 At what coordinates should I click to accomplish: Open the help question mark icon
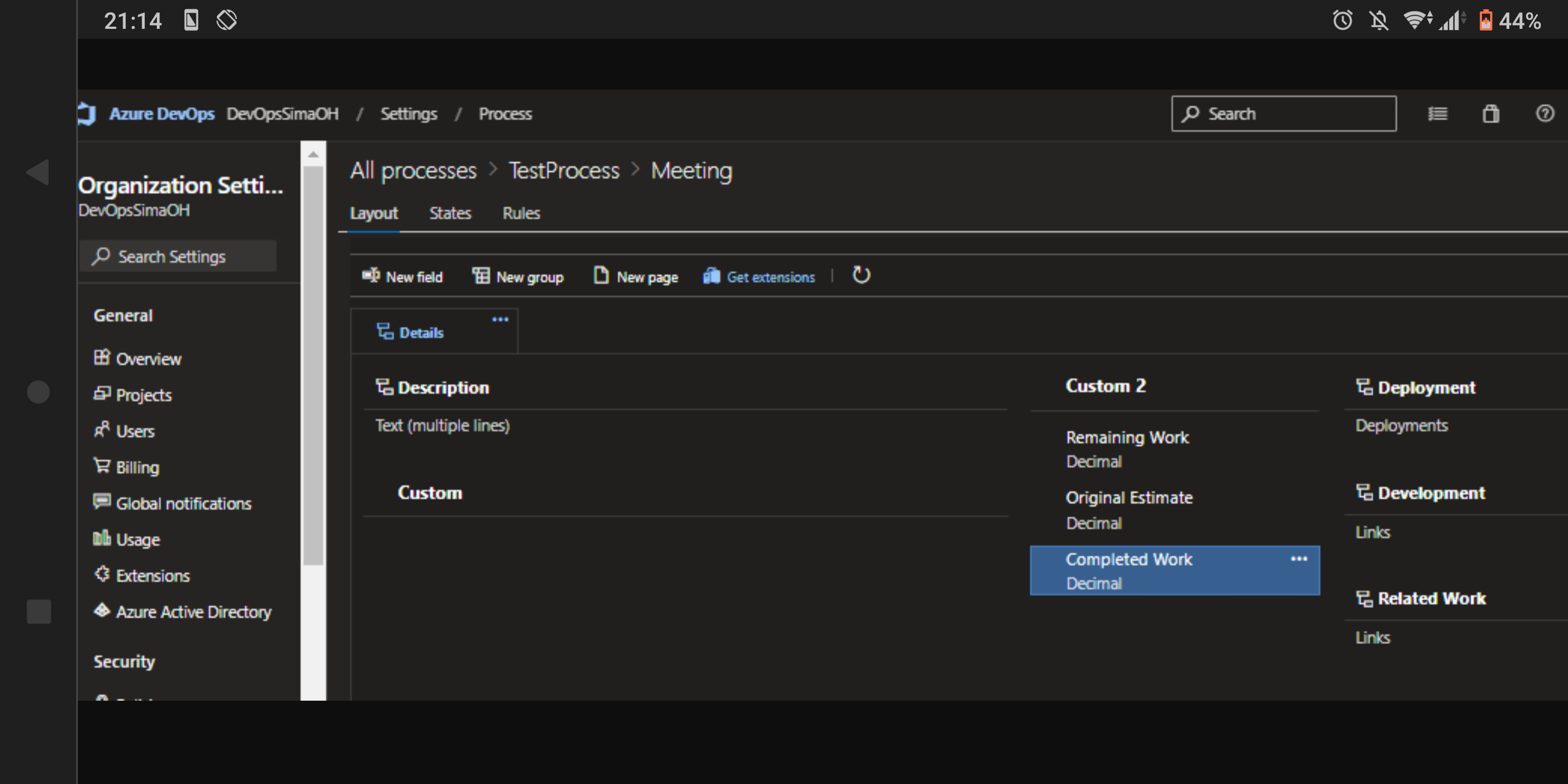[1545, 113]
